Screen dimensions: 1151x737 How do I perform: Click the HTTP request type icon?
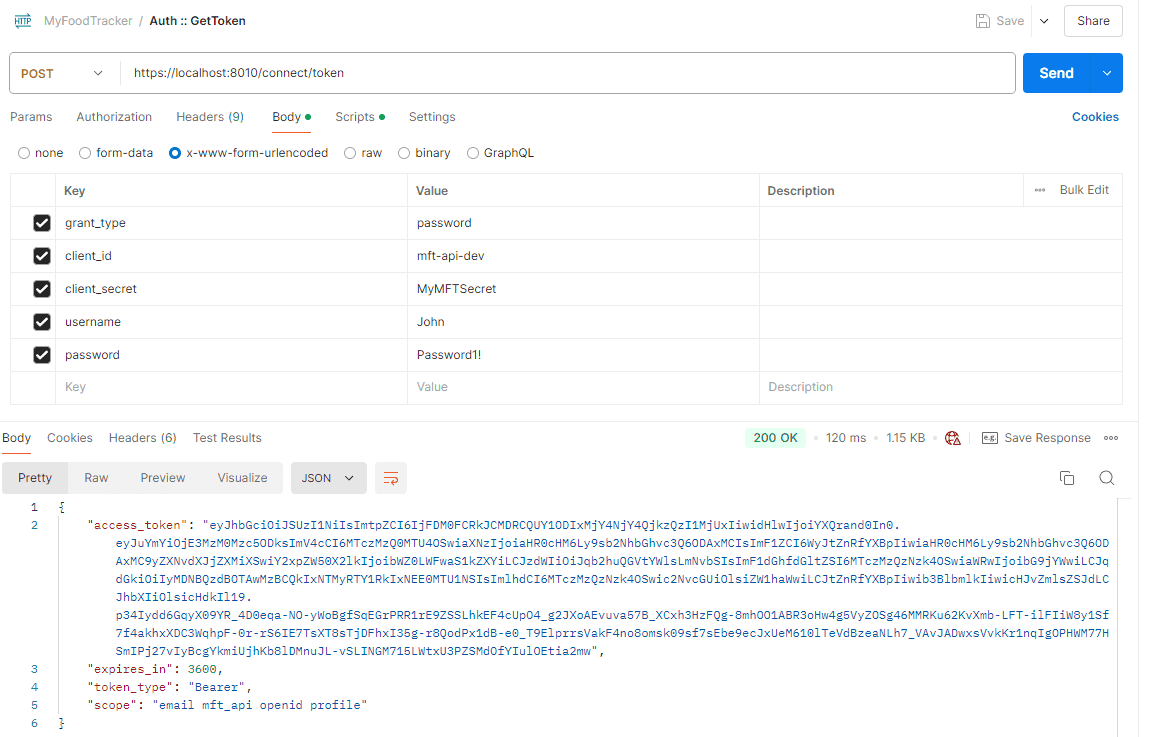22,21
